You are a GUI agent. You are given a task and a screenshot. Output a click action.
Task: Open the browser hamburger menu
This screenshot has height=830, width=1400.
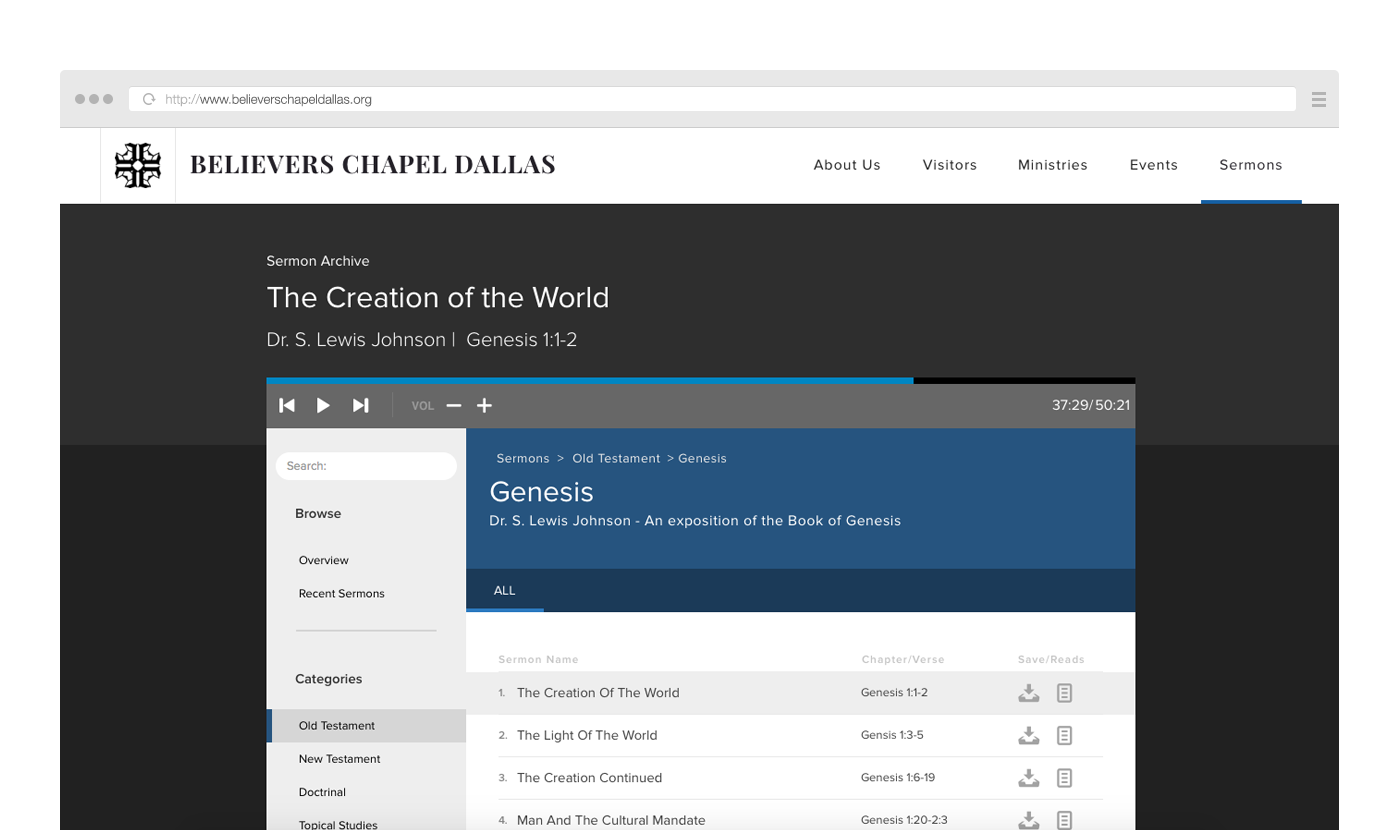tap(1318, 99)
